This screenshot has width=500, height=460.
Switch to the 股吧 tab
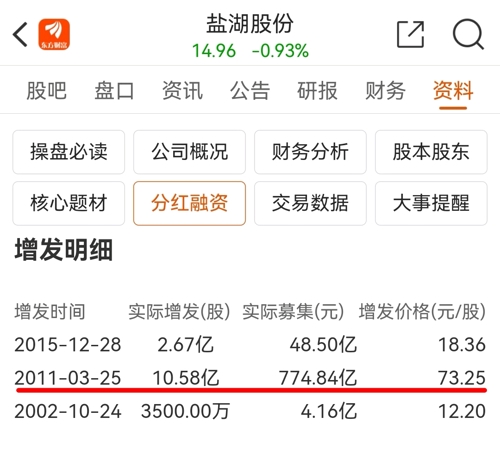tap(47, 91)
